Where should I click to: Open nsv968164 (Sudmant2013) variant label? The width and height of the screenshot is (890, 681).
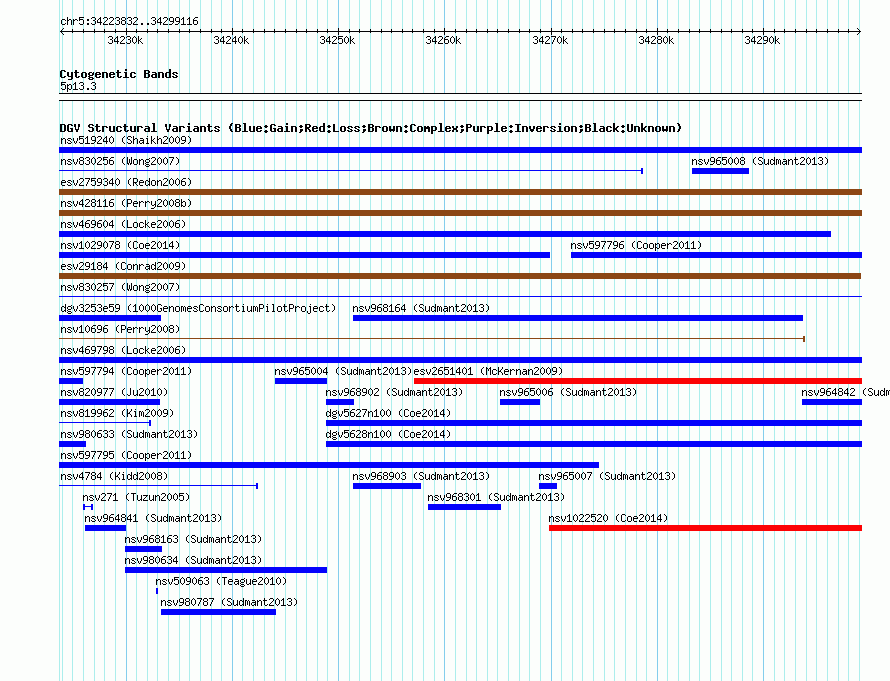point(421,308)
